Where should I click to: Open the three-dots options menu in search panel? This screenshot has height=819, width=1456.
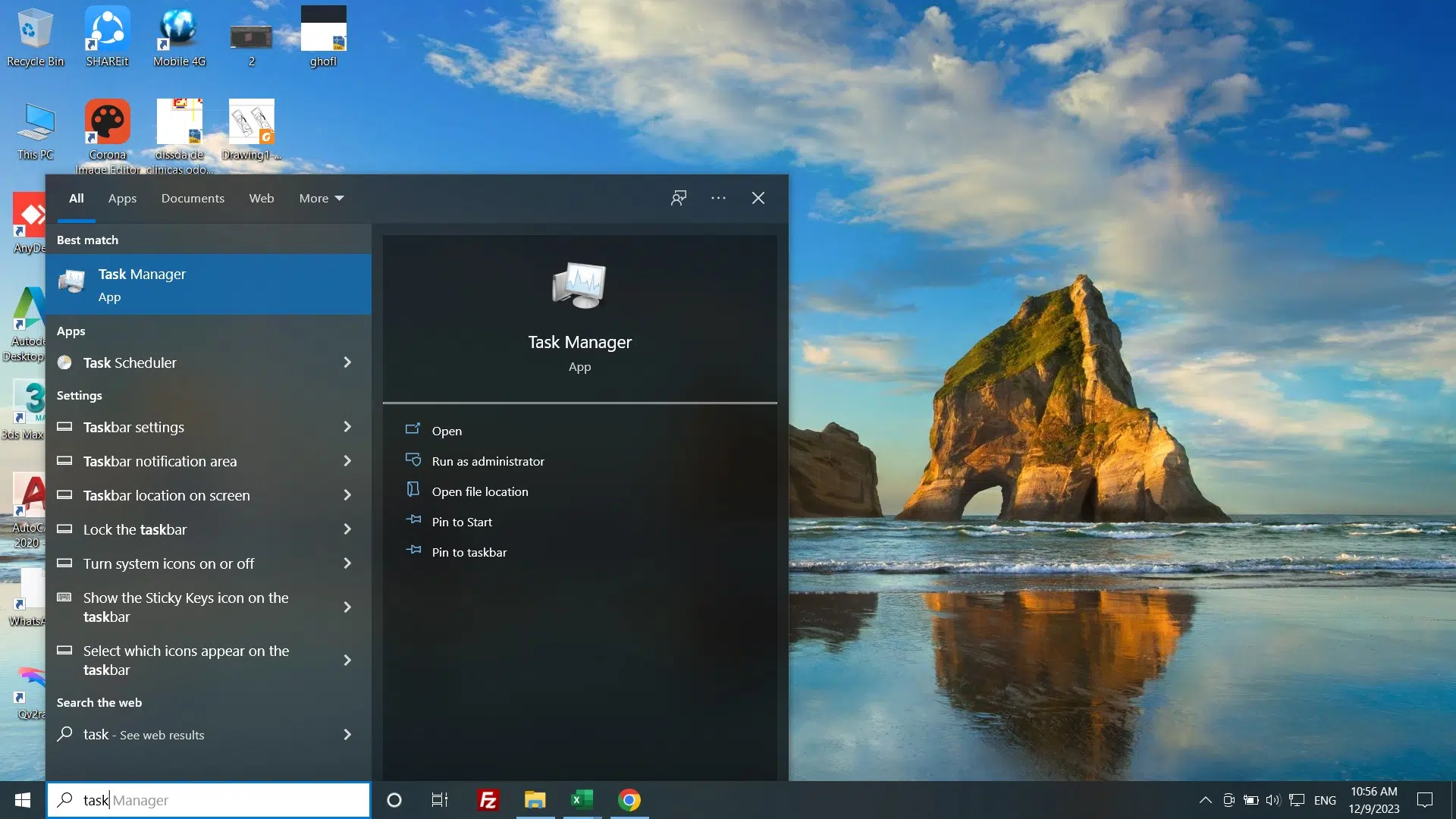[718, 198]
